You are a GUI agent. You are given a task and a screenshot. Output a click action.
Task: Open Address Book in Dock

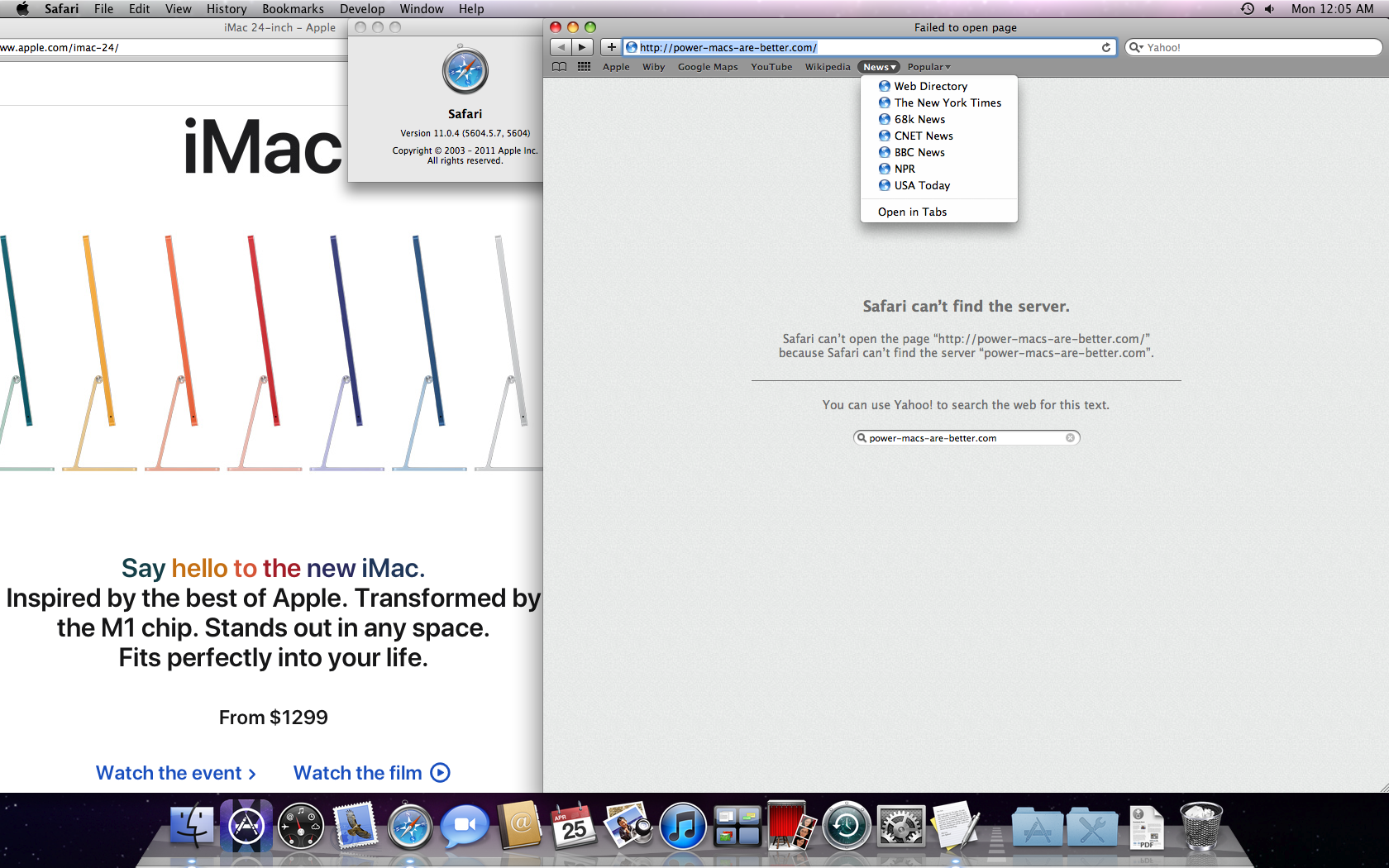pos(519,826)
